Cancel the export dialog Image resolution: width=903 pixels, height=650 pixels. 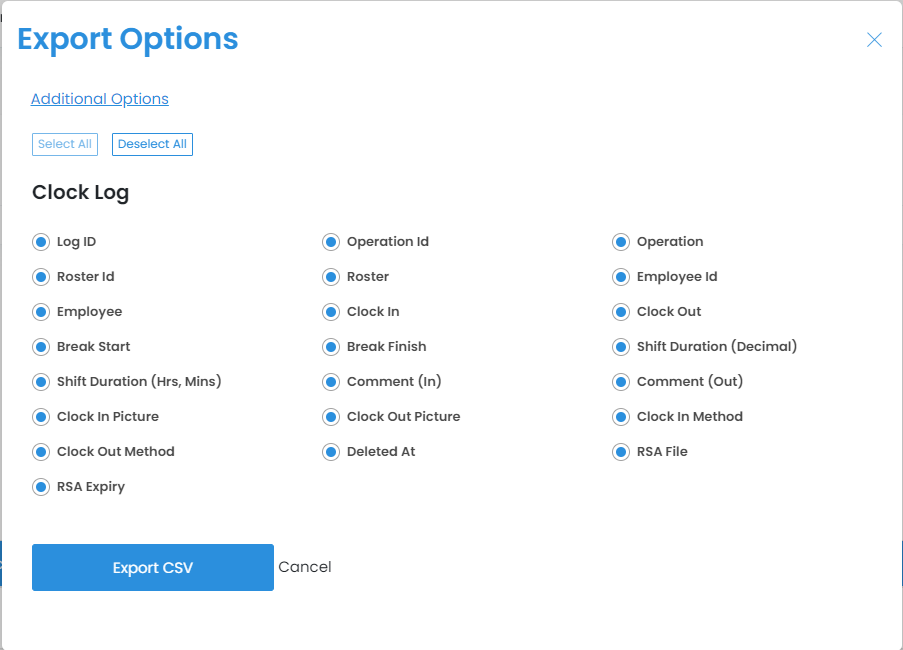305,567
